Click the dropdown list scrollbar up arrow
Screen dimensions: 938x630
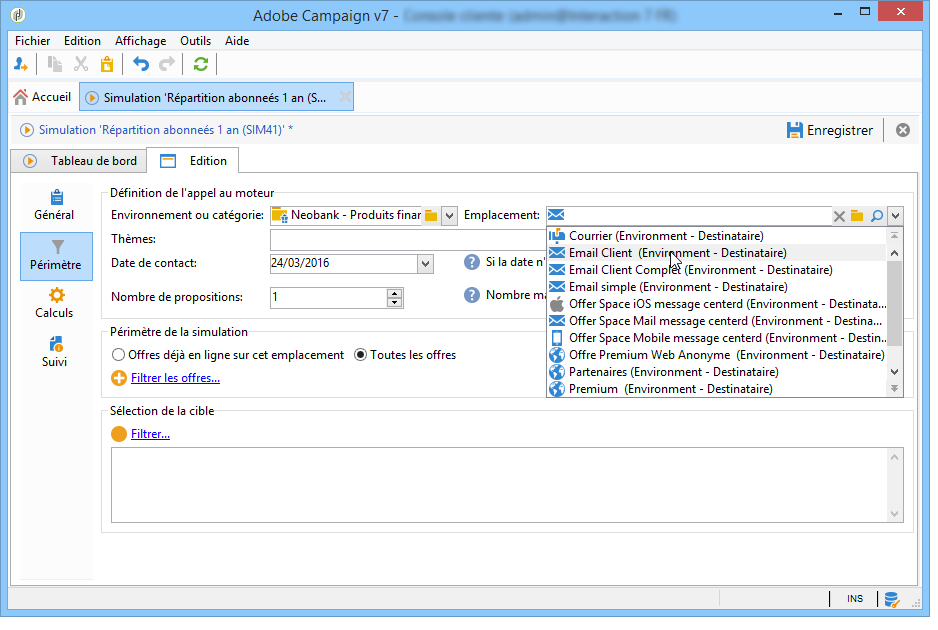(894, 253)
